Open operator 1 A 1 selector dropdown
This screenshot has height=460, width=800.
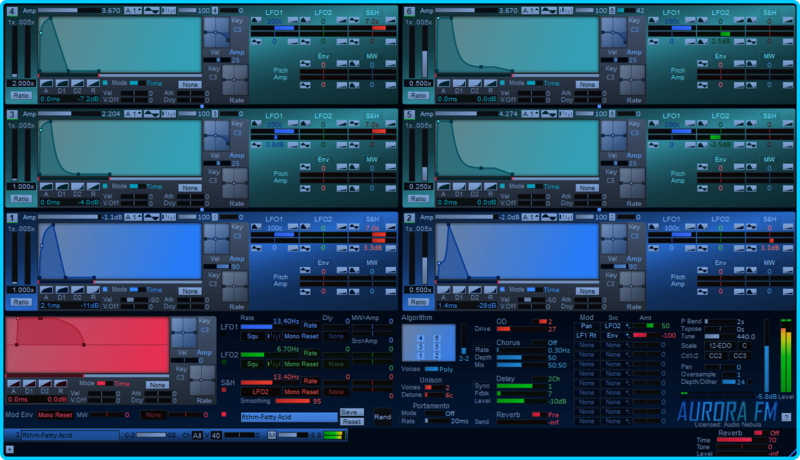pos(133,217)
